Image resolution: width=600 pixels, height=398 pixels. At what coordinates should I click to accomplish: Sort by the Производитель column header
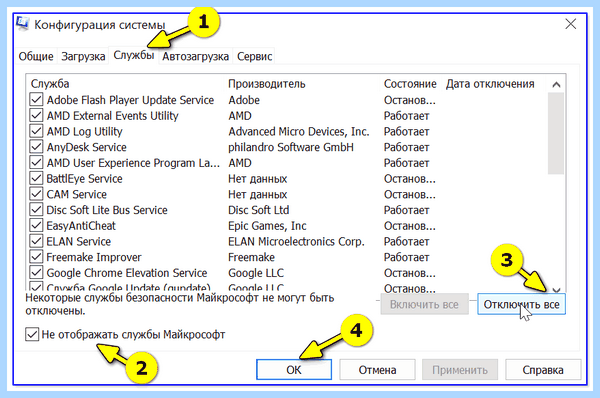click(267, 84)
